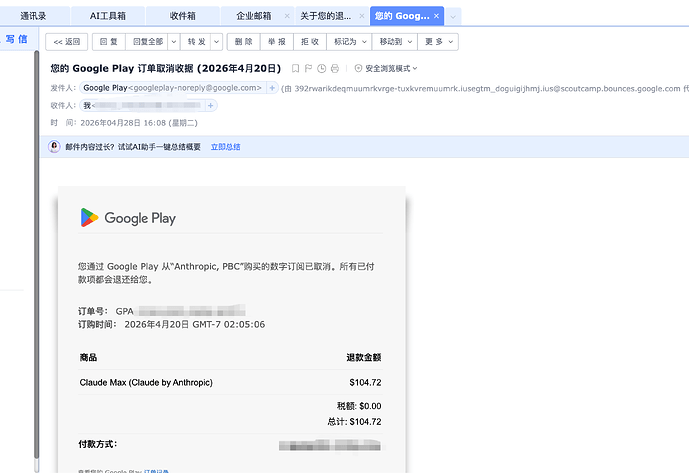Close the 企业邮箱 tab
689x473 pixels.
(x=287, y=16)
